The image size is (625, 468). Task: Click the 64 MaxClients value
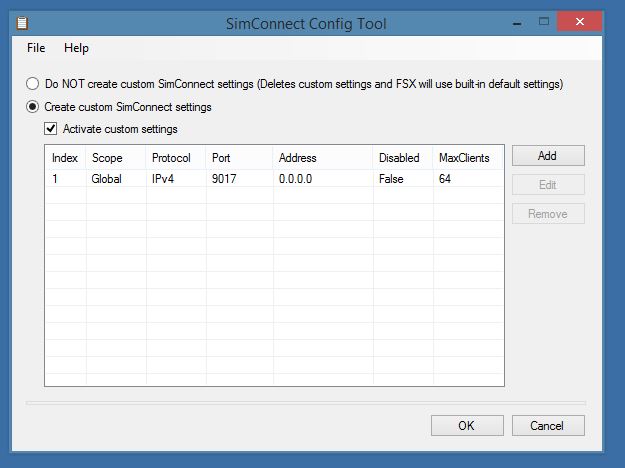coord(445,179)
